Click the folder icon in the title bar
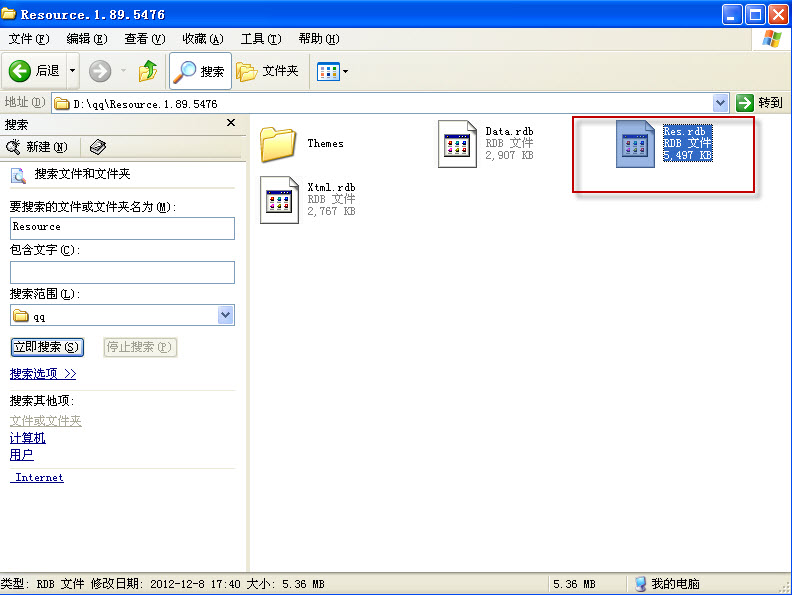Image resolution: width=792 pixels, height=595 pixels. 9,14
